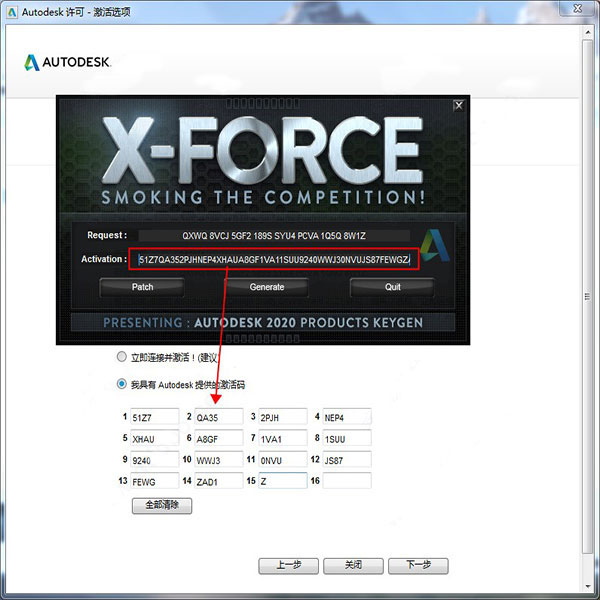Click the empty activation box 16
Image resolution: width=600 pixels, height=600 pixels.
[x=346, y=481]
